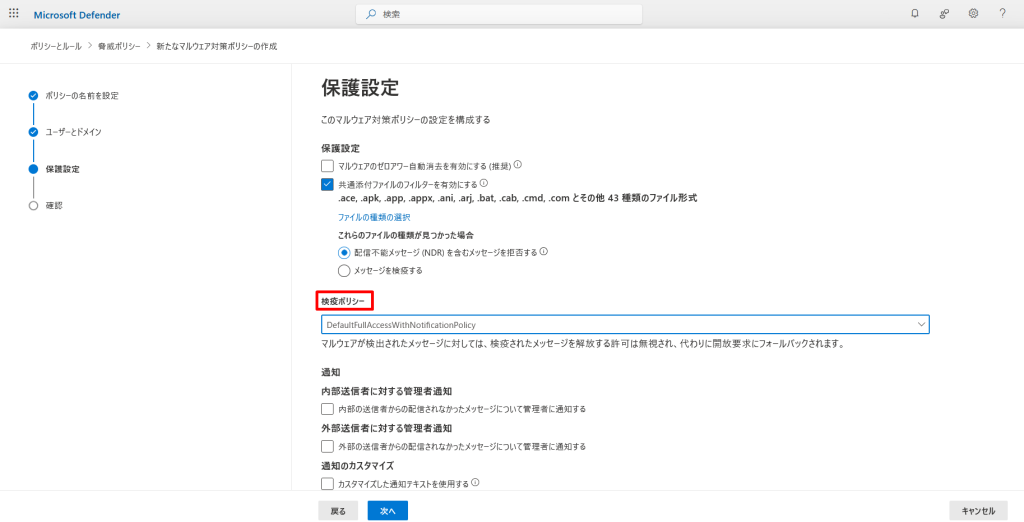Click the quarantine policy dropdown chevron arrow
This screenshot has width=1024, height=522.
click(x=920, y=325)
